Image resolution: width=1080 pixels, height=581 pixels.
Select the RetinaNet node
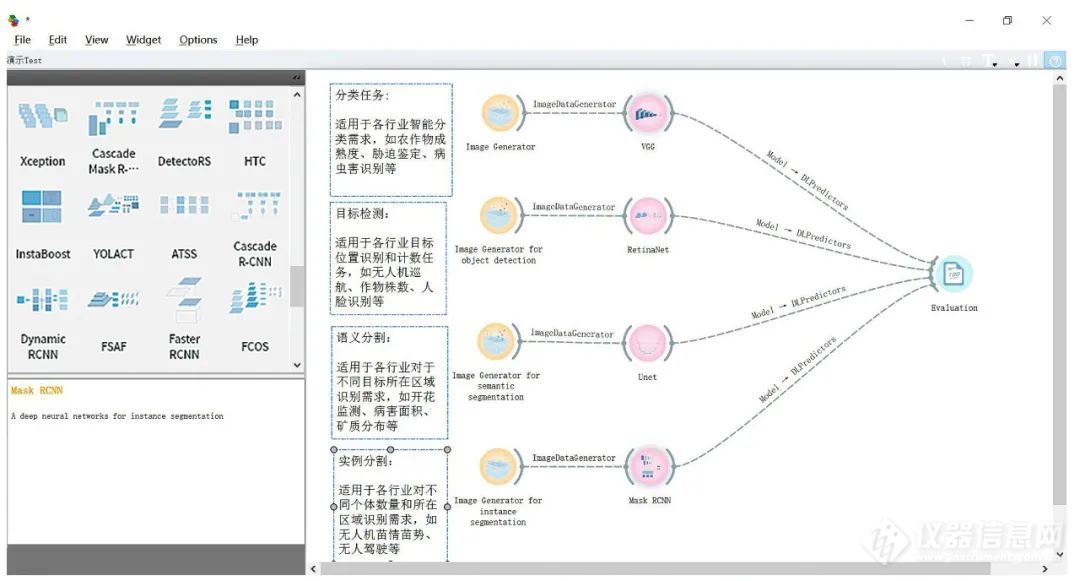(648, 216)
